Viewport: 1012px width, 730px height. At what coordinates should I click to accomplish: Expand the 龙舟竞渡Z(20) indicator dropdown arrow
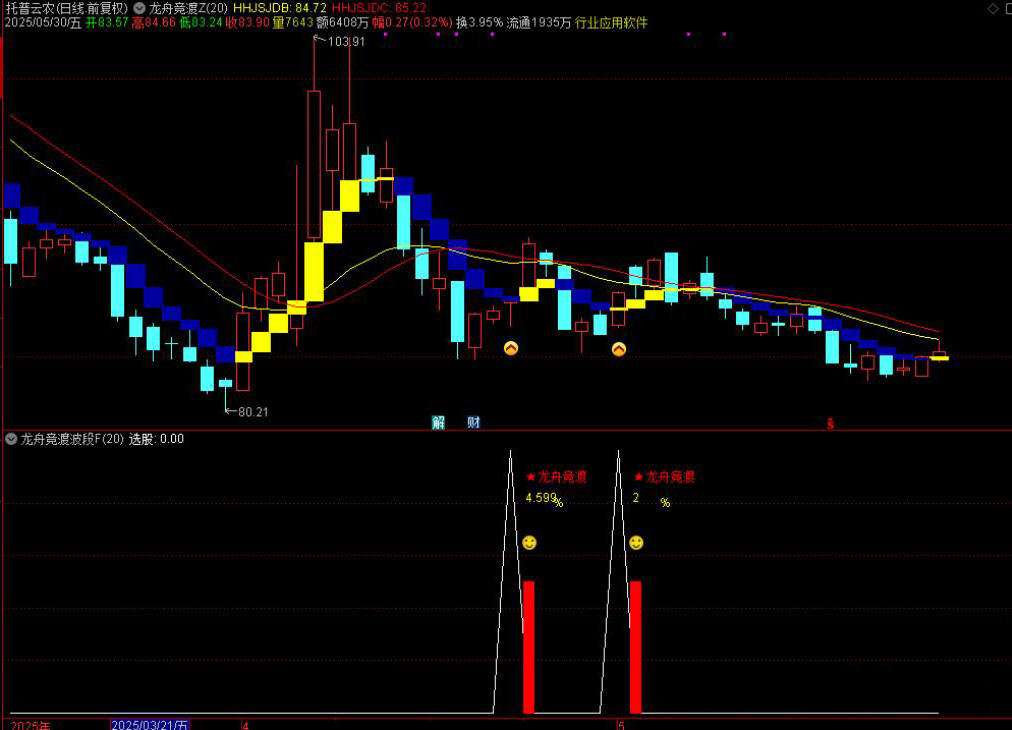point(139,8)
